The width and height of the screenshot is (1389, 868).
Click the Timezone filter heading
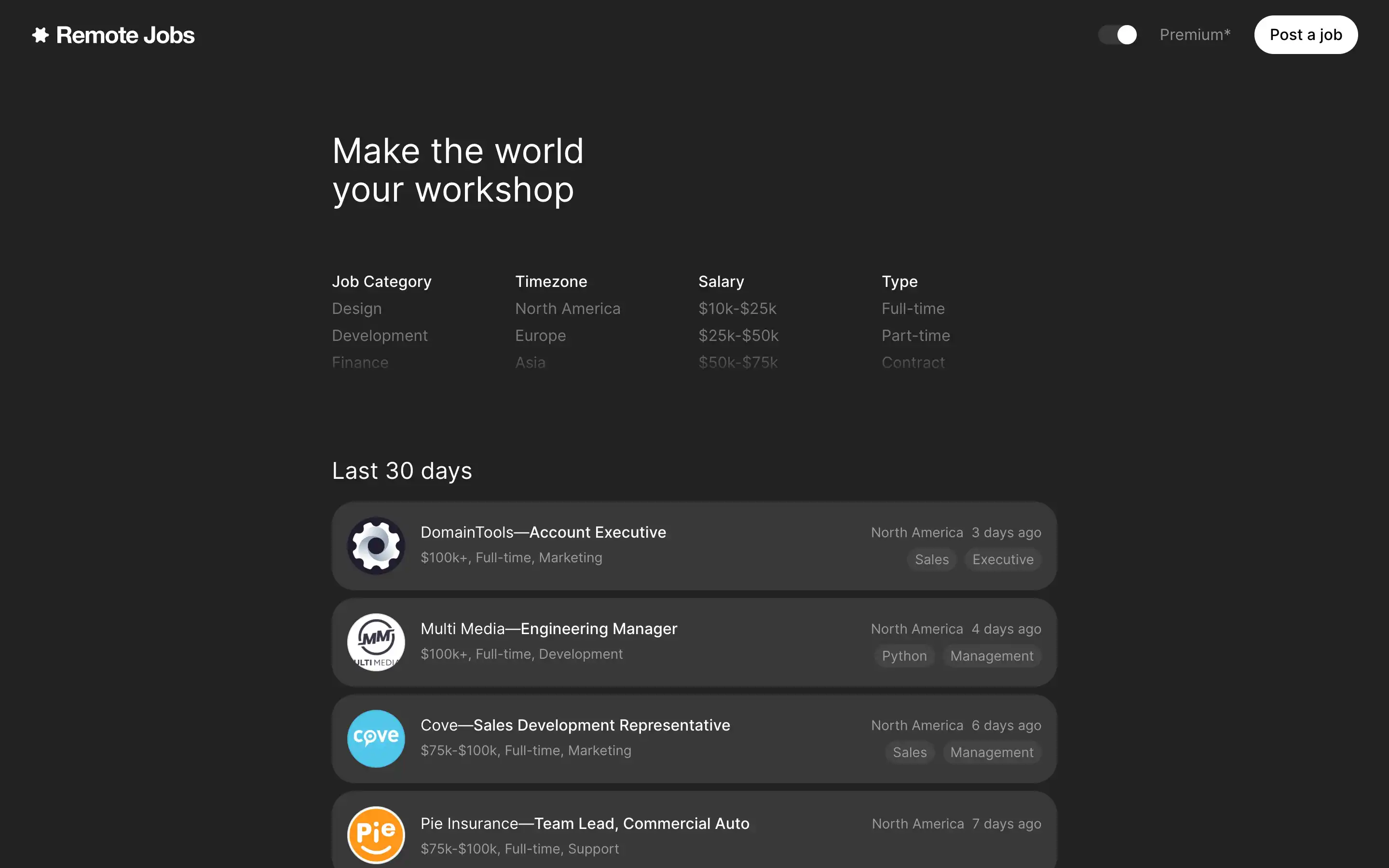tap(551, 282)
